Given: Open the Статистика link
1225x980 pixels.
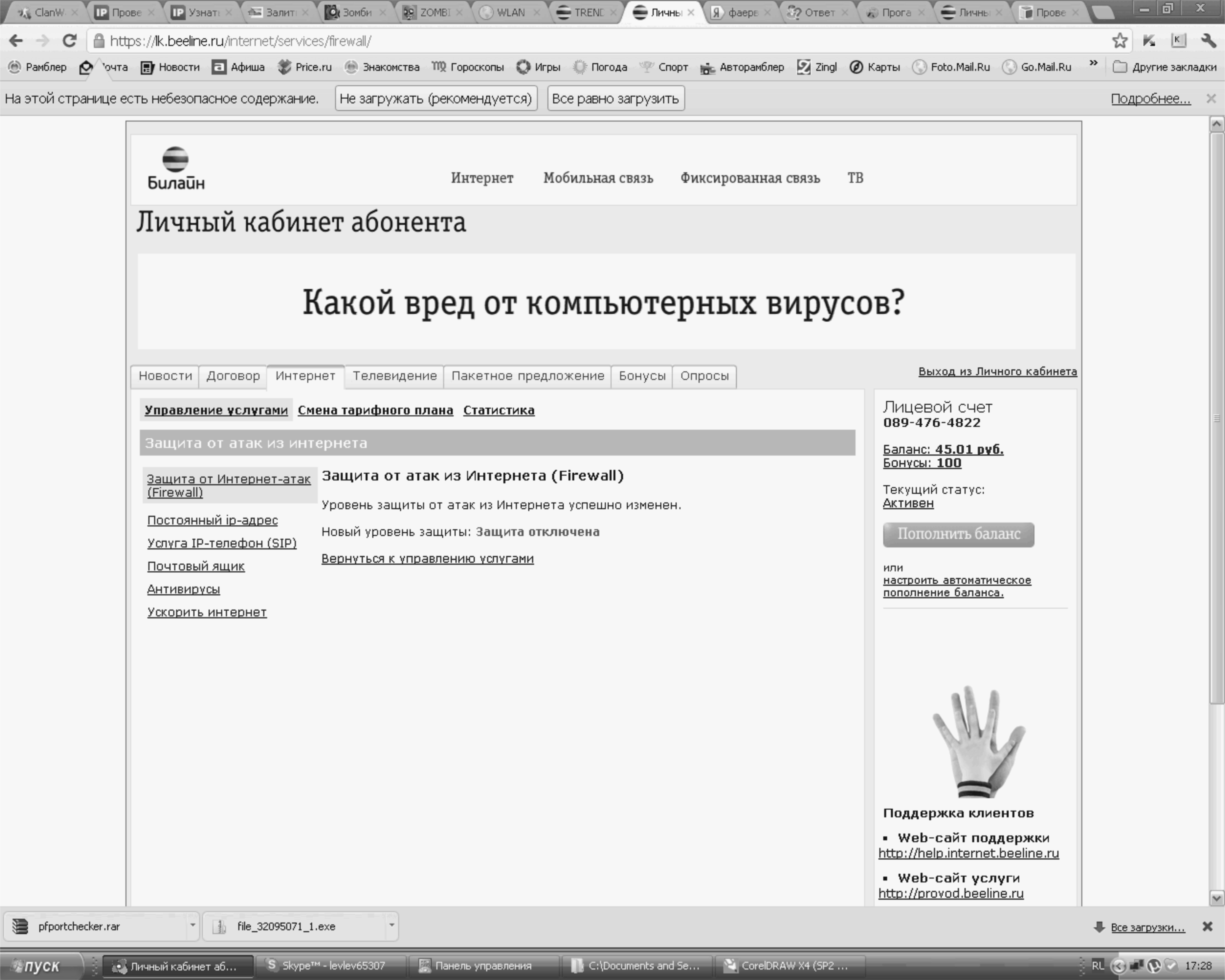Looking at the screenshot, I should [499, 410].
